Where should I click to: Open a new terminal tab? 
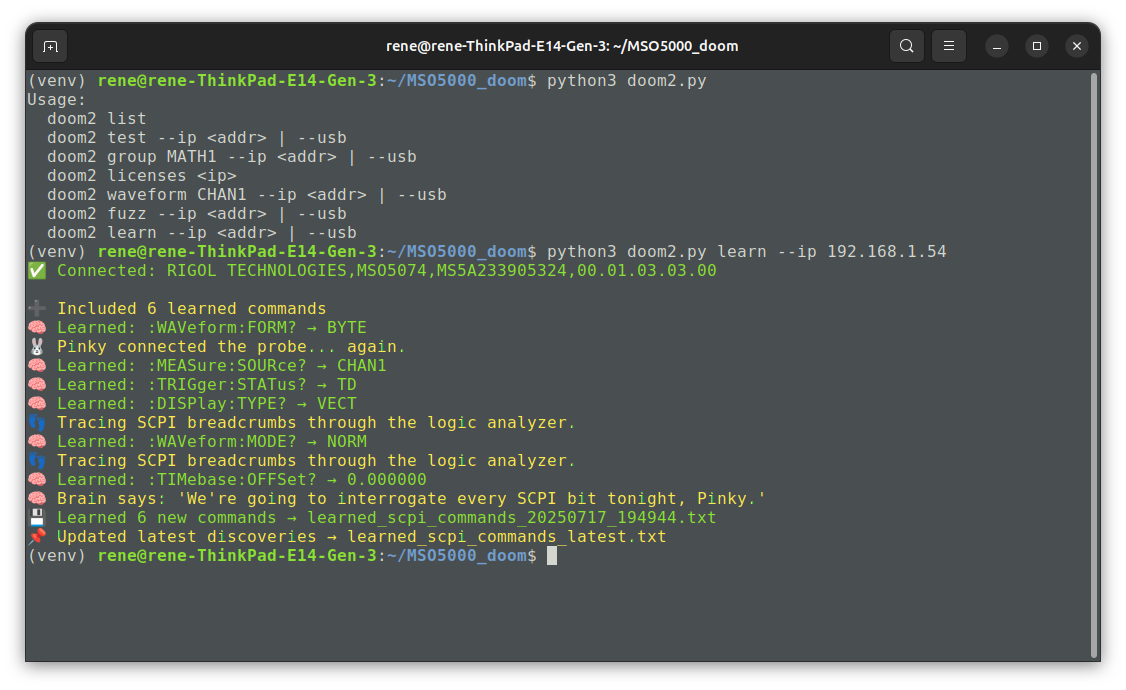(50, 46)
